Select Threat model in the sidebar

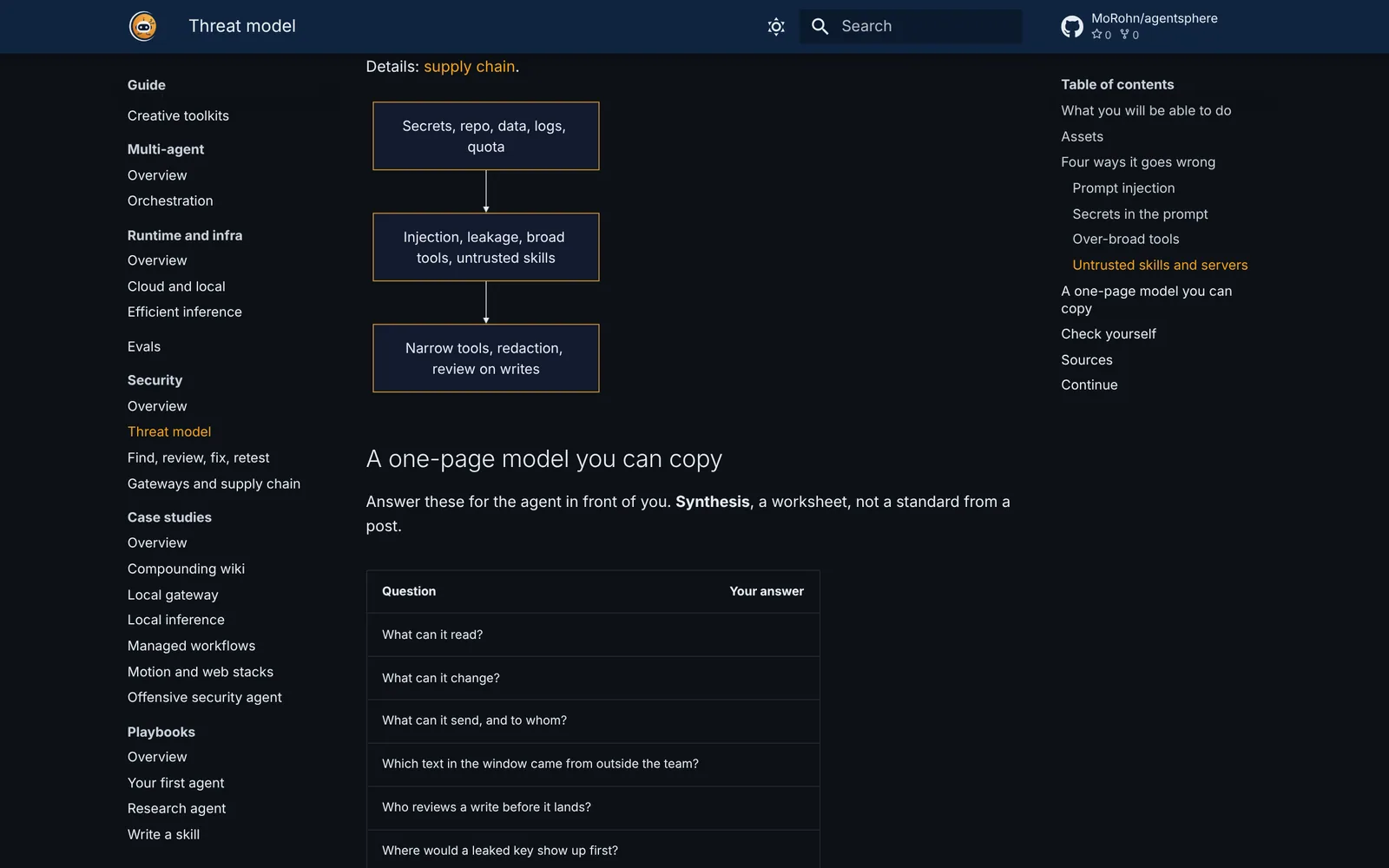pos(169,431)
